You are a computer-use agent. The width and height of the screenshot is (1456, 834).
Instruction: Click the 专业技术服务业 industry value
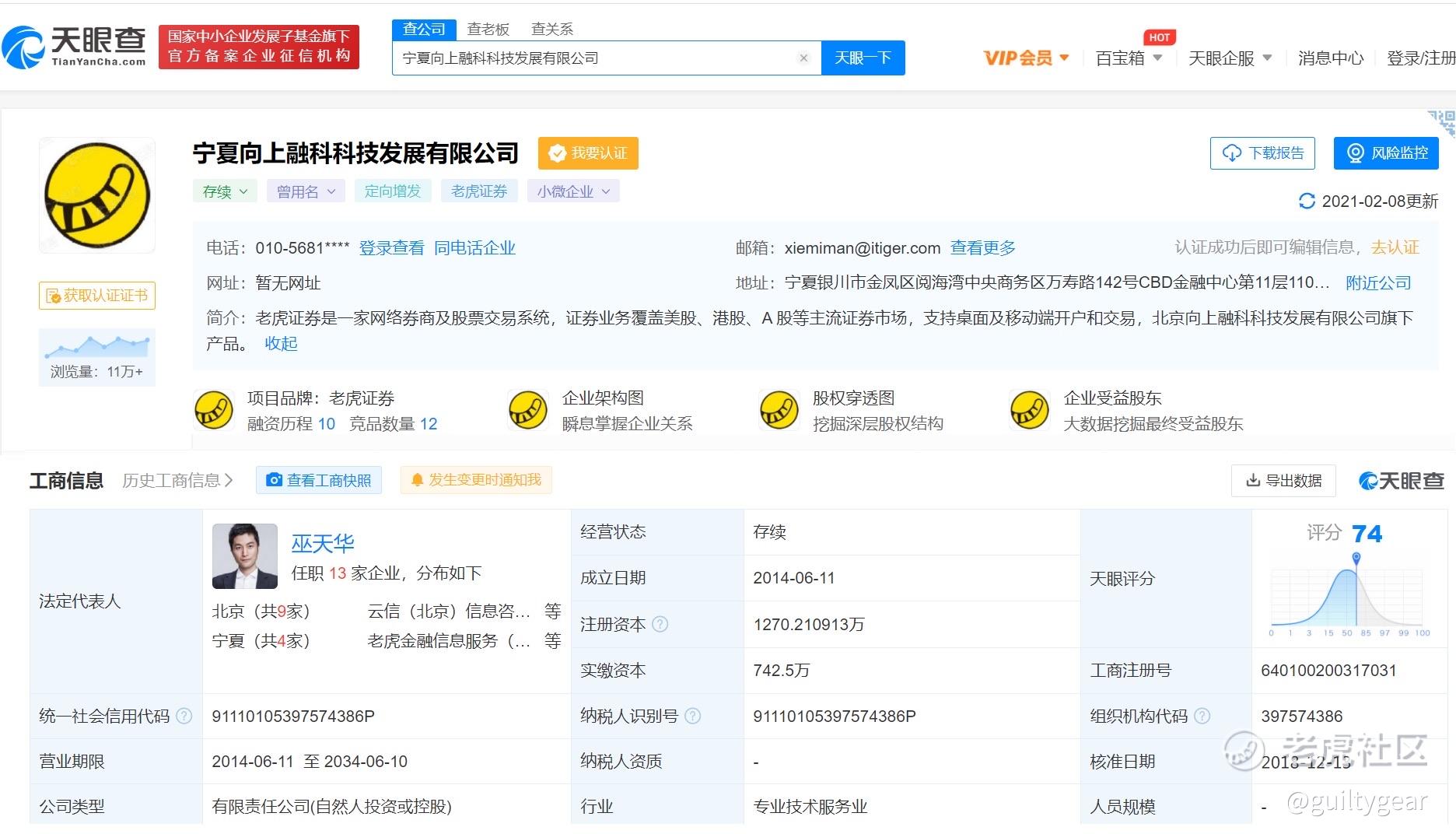pos(810,807)
